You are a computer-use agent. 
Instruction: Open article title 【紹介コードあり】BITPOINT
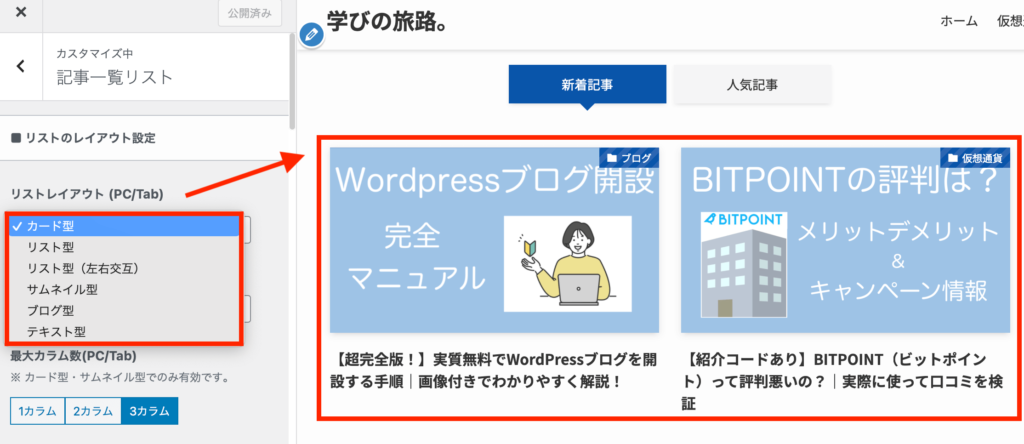tap(842, 381)
